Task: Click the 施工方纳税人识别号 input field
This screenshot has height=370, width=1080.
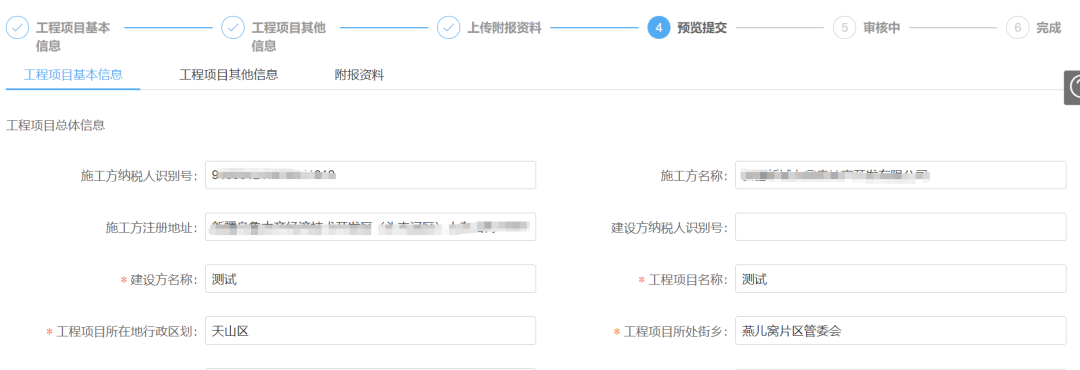Action: (371, 175)
